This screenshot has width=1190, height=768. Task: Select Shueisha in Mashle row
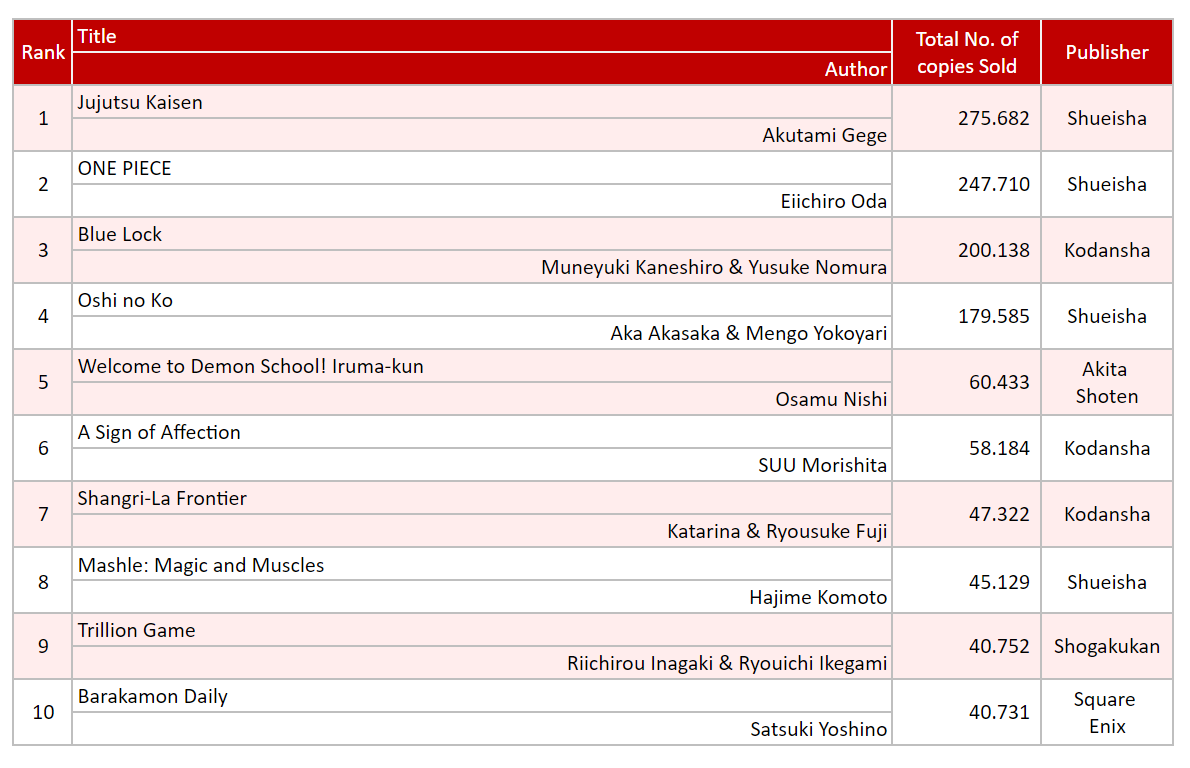coord(1107,582)
